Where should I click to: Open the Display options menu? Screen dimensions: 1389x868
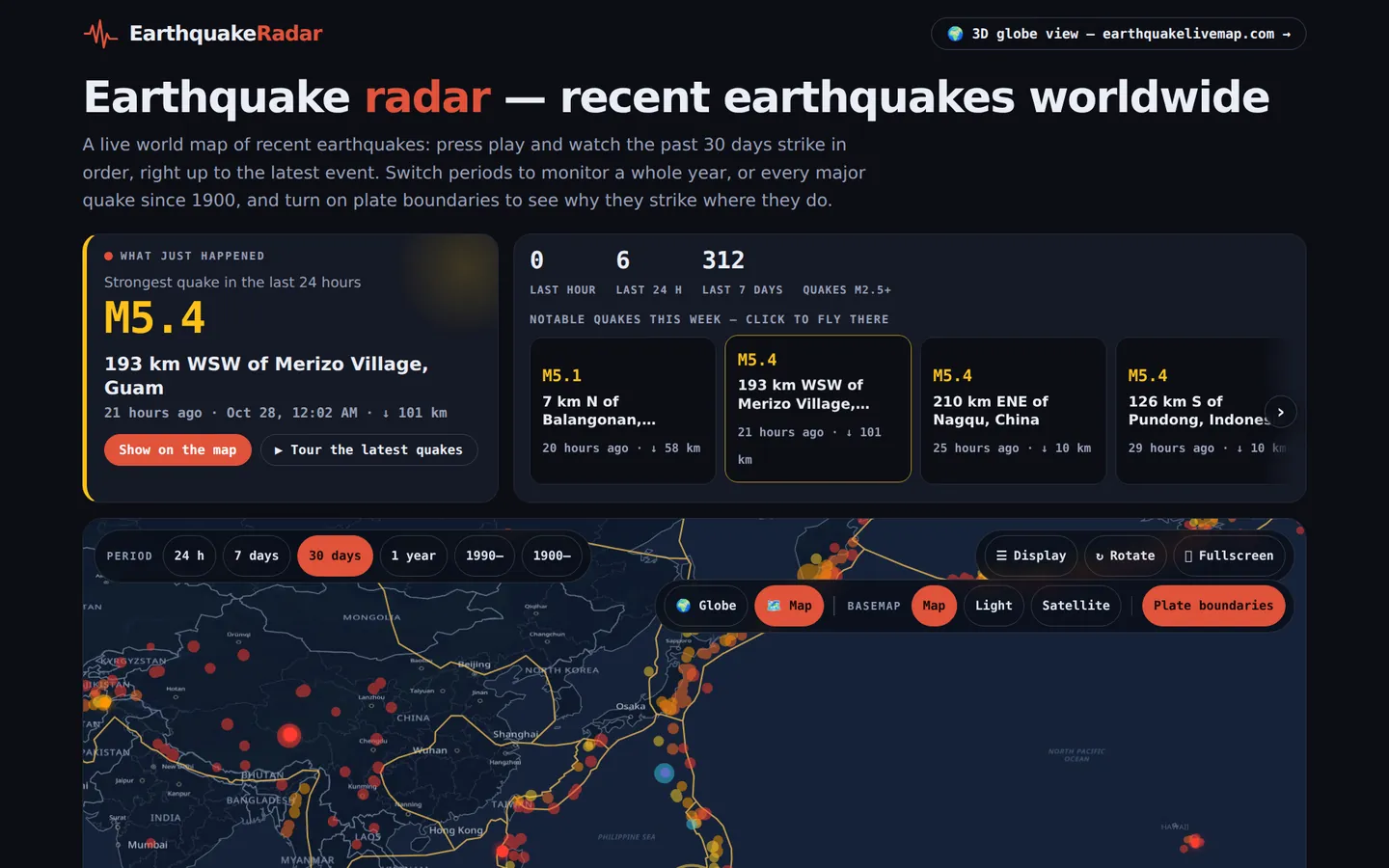pyautogui.click(x=1031, y=556)
